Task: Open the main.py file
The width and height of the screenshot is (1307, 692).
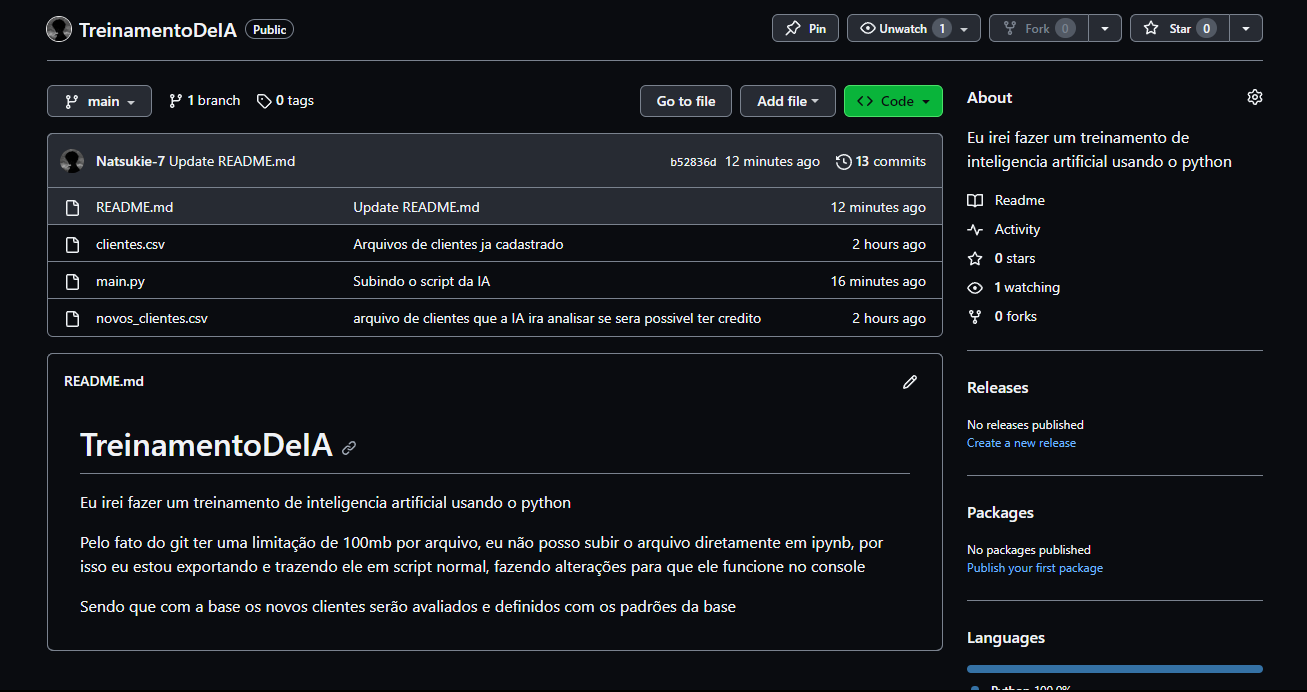Action: tap(120, 281)
